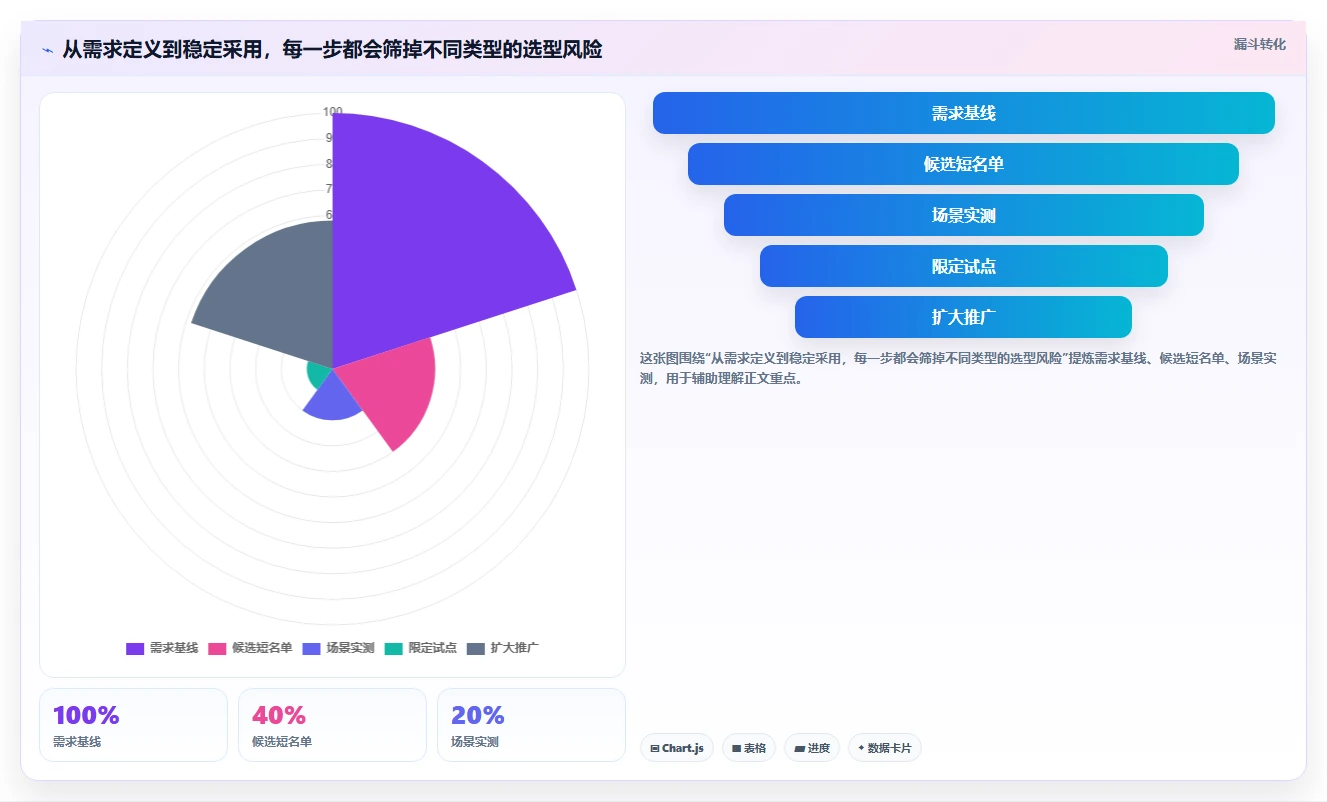1327x802 pixels.
Task: Select the 候选短名单 funnel bar
Action: pyautogui.click(x=963, y=164)
